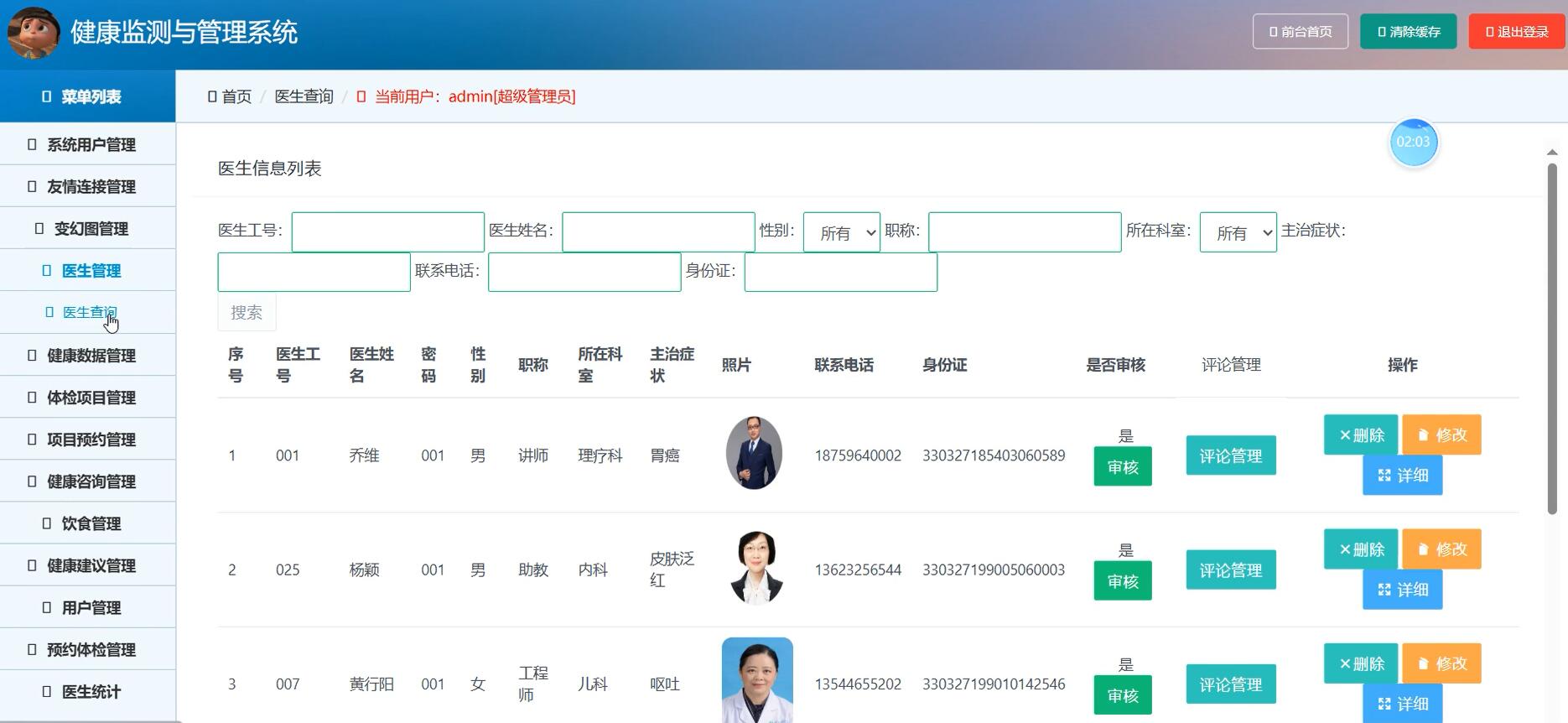Click the 皮肤泛红 symptom cell

tap(672, 569)
